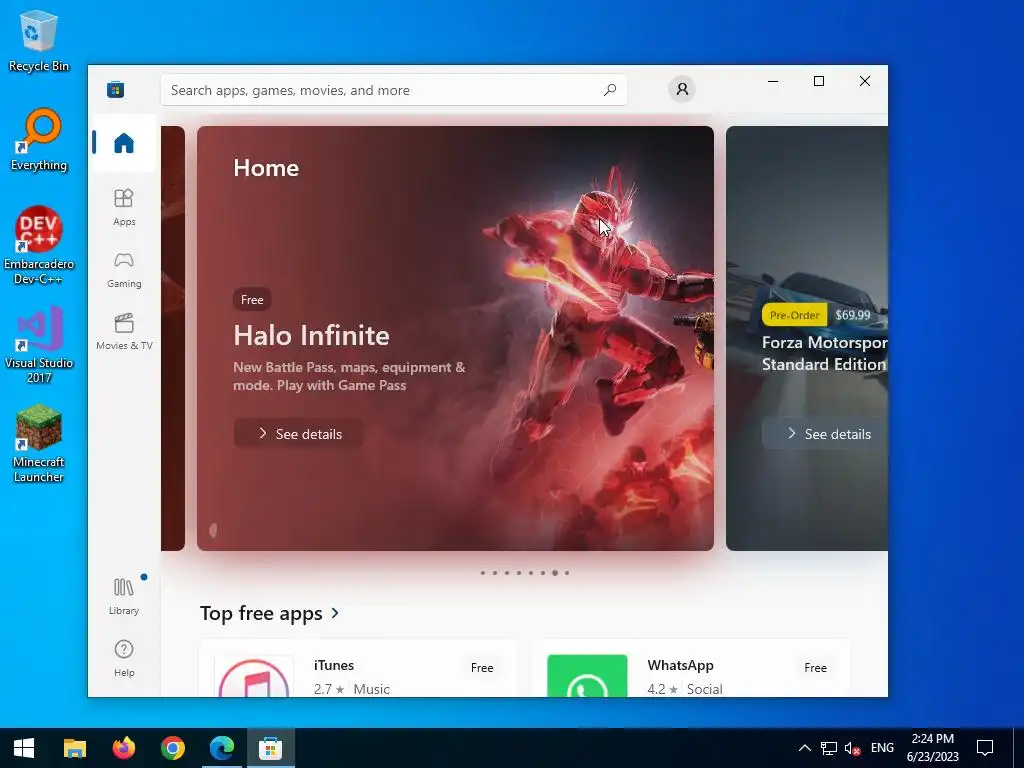
Task: Click the iTunes name text
Action: (x=334, y=665)
